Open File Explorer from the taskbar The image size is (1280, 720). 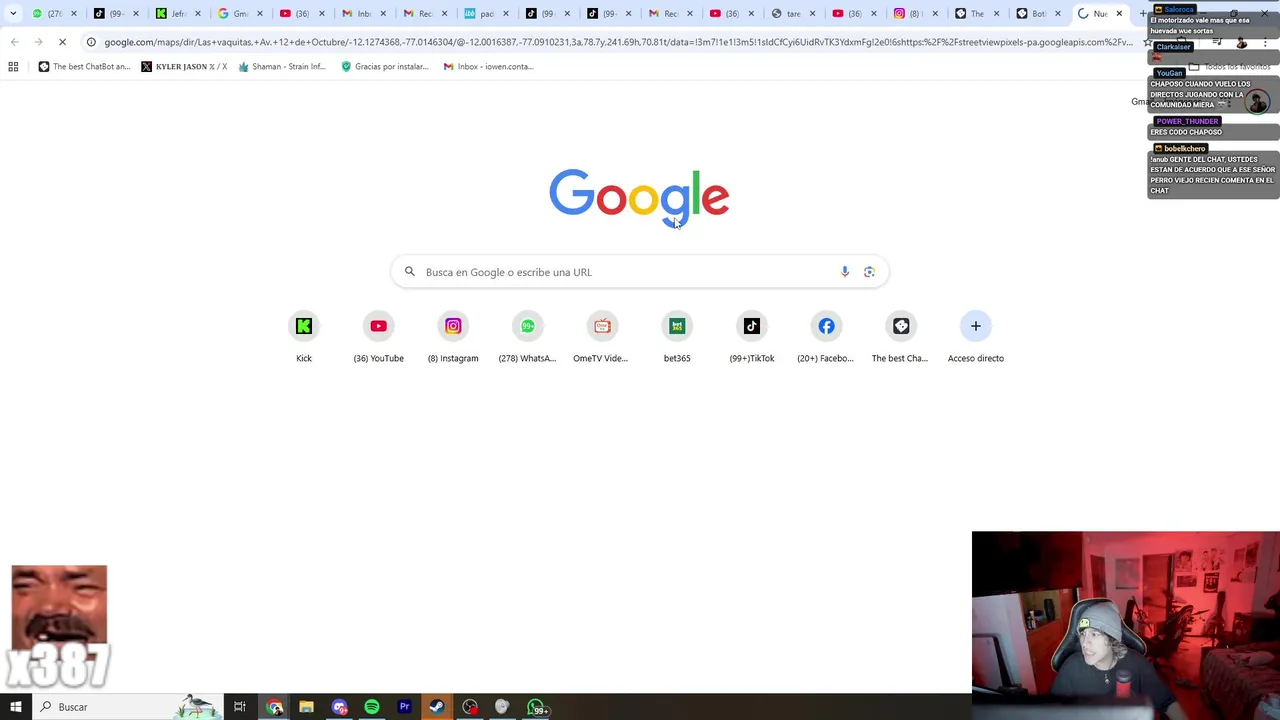(307, 707)
